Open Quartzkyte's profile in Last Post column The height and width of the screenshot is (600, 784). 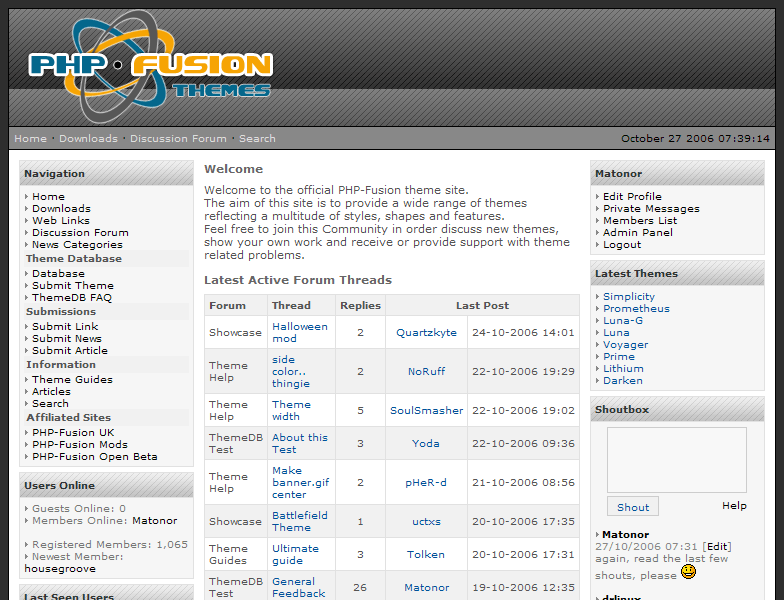426,332
